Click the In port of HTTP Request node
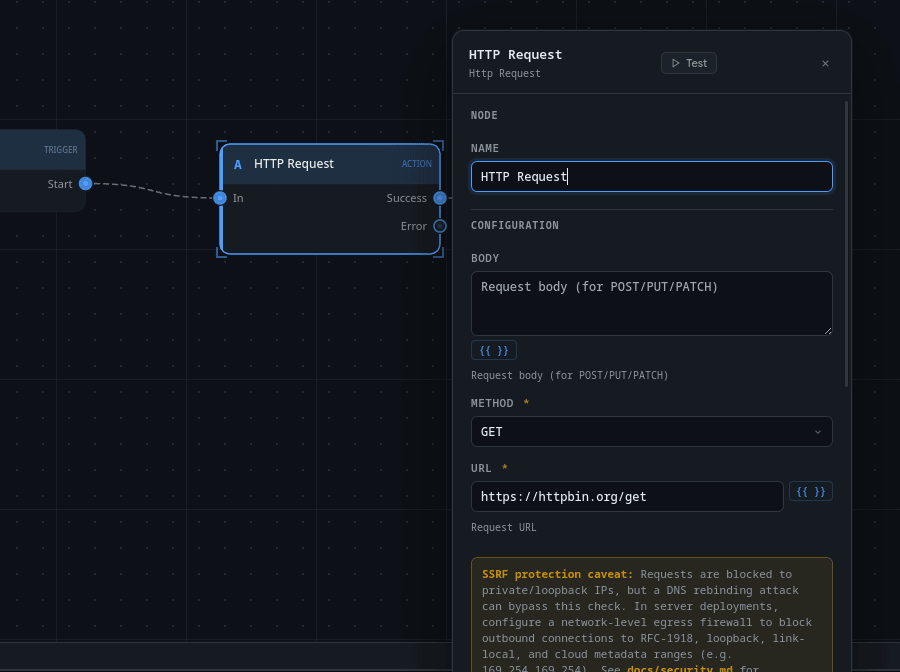The image size is (900, 672). coord(220,198)
